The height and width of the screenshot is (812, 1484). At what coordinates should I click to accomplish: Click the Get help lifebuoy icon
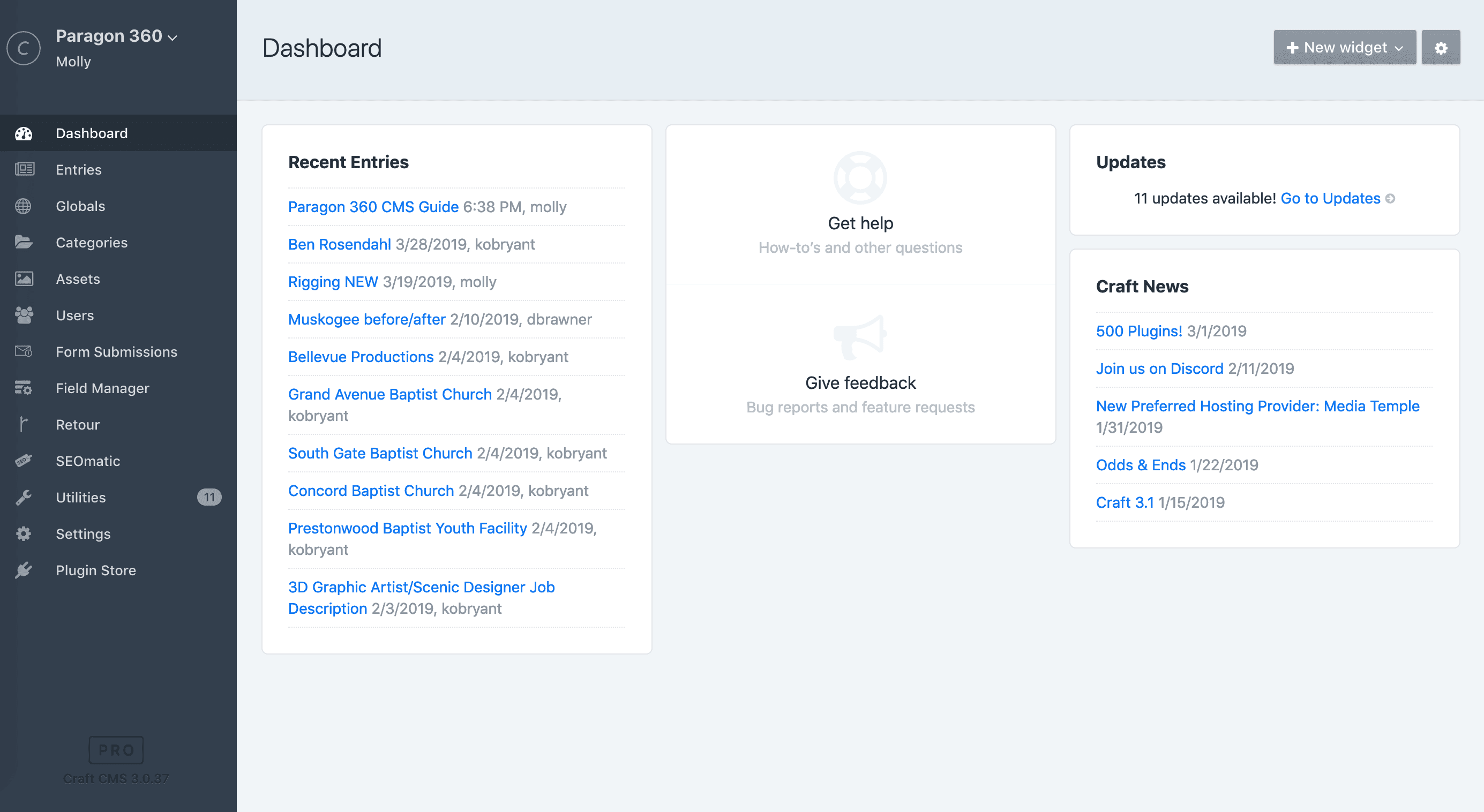[860, 178]
